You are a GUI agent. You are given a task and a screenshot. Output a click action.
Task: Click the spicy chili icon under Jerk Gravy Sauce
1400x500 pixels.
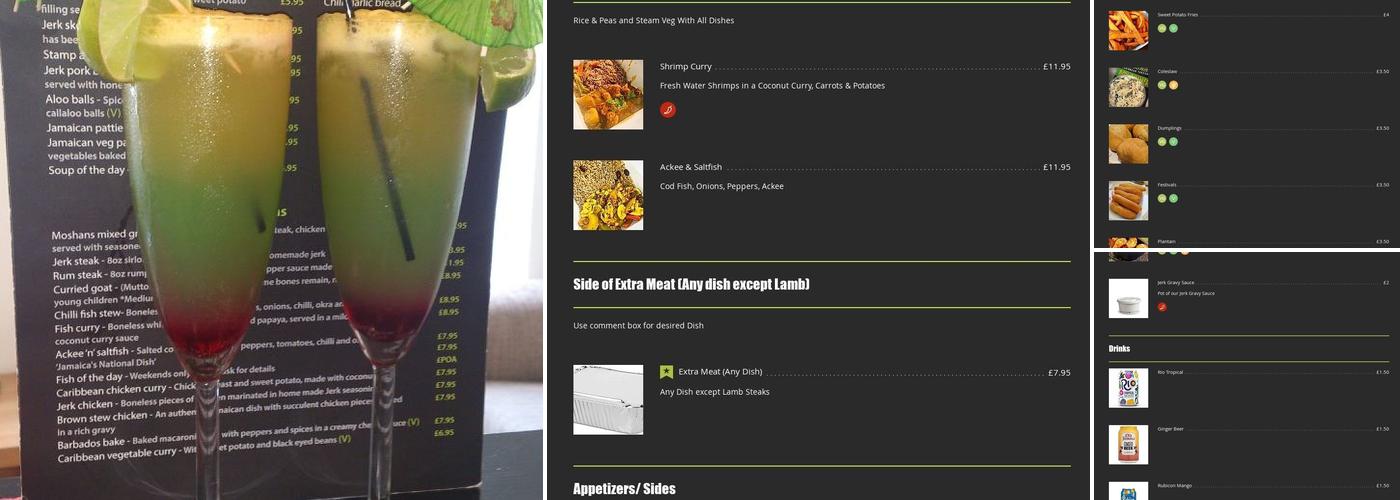[x=1162, y=307]
